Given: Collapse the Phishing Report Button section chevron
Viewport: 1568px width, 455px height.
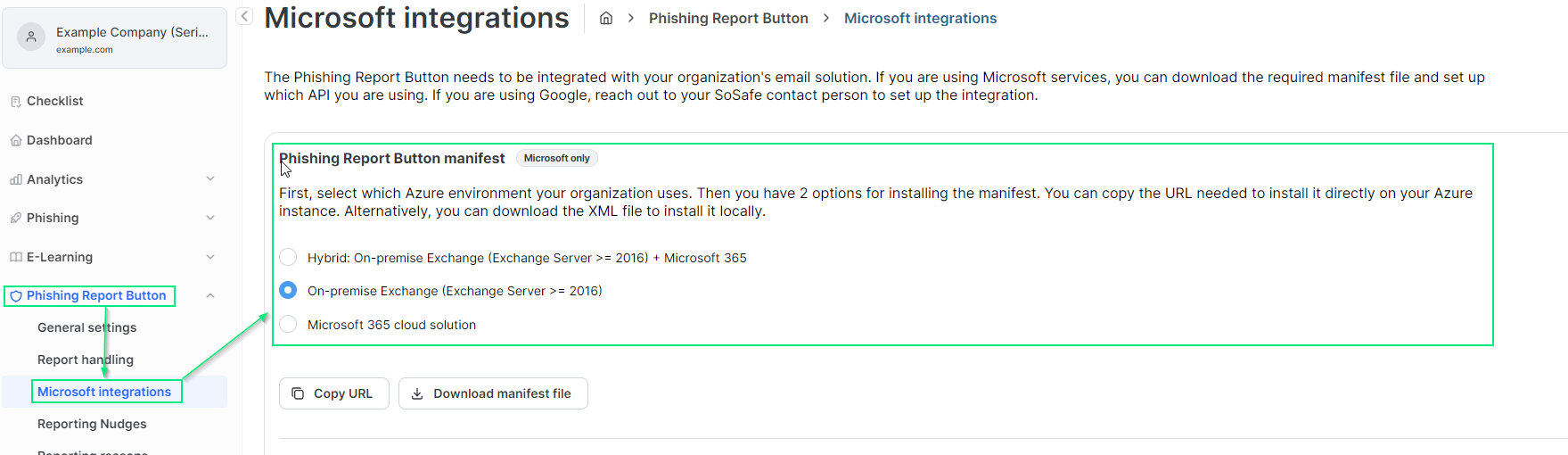Looking at the screenshot, I should tap(210, 295).
